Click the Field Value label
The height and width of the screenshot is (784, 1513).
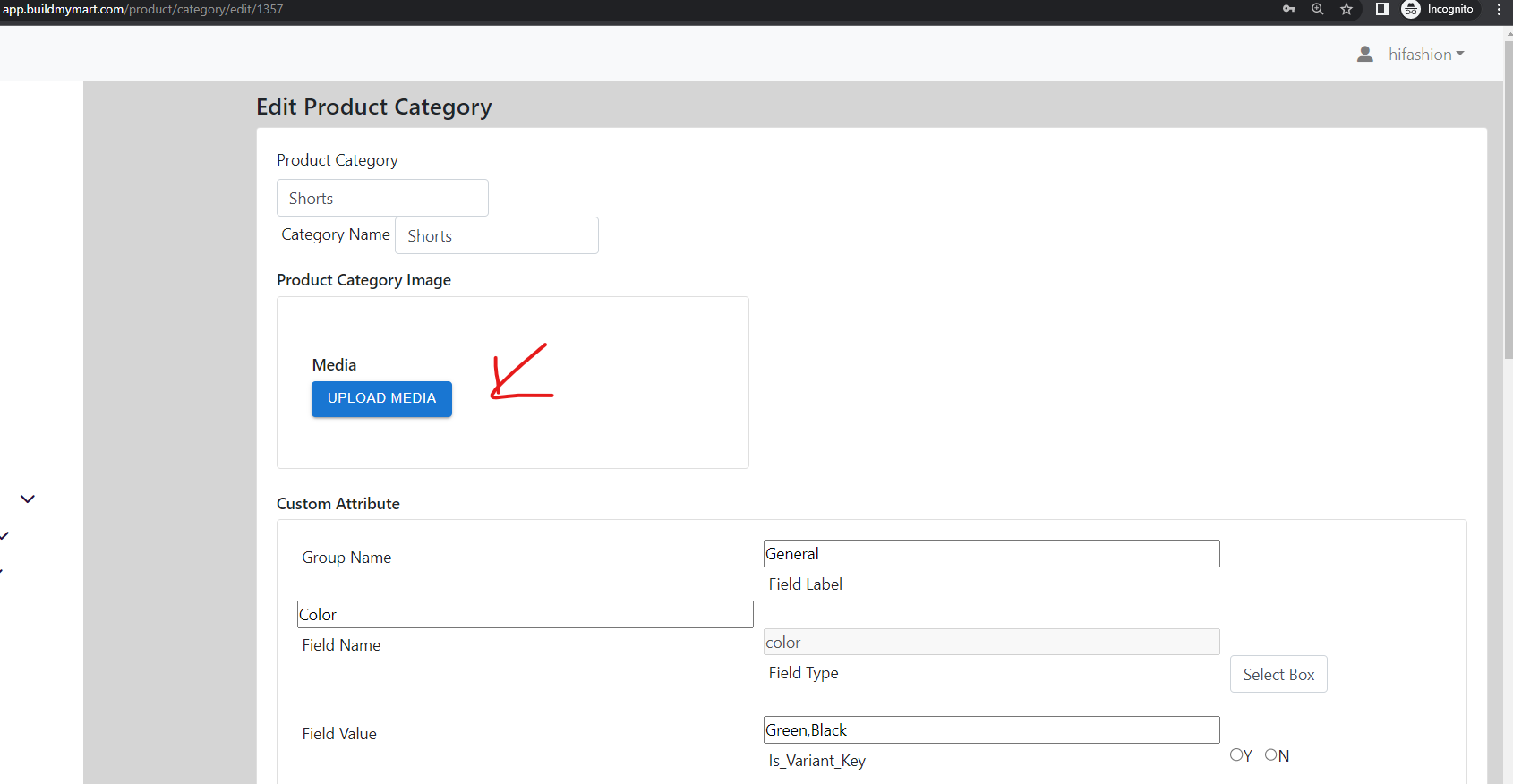click(x=339, y=734)
